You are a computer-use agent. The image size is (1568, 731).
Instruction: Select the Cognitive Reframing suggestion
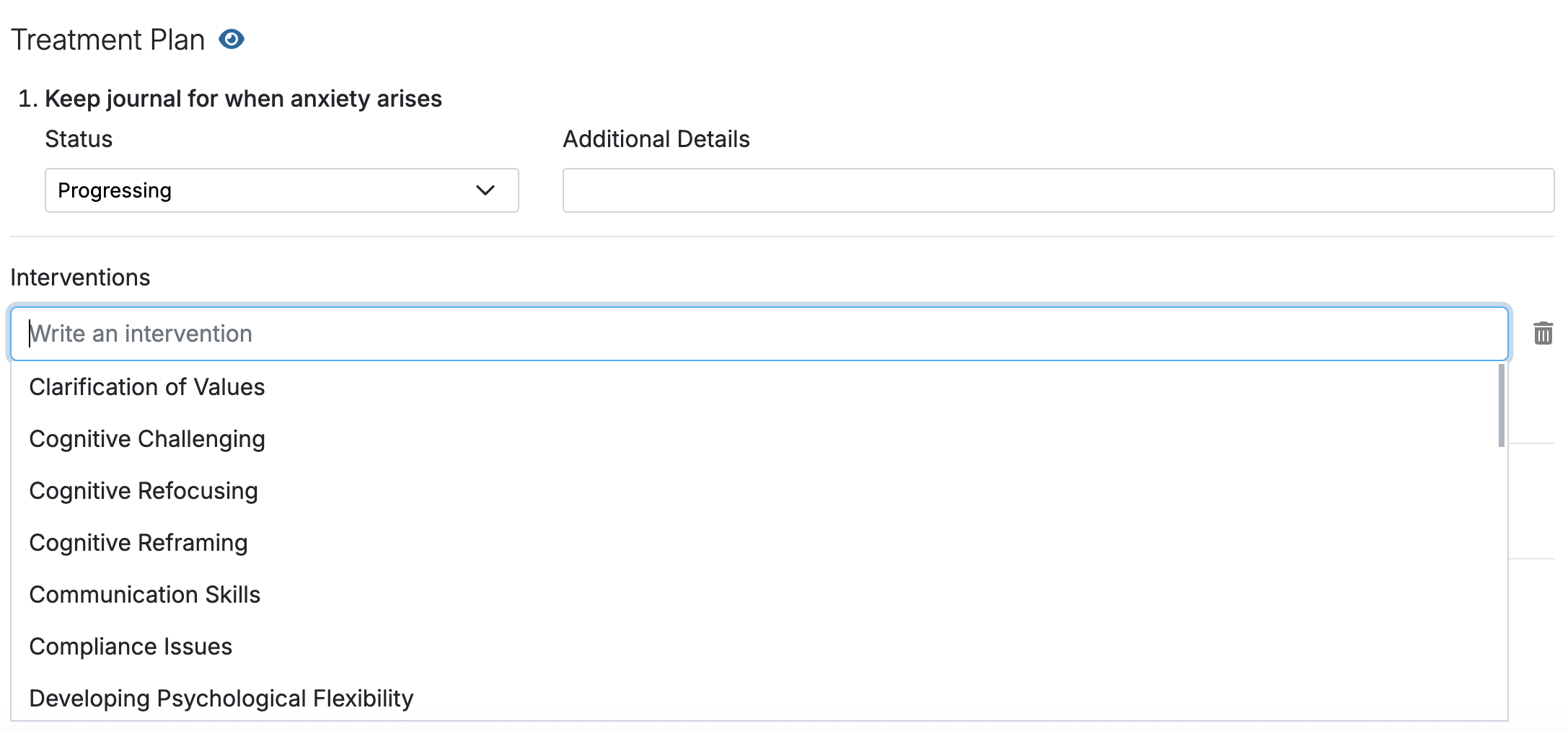138,543
